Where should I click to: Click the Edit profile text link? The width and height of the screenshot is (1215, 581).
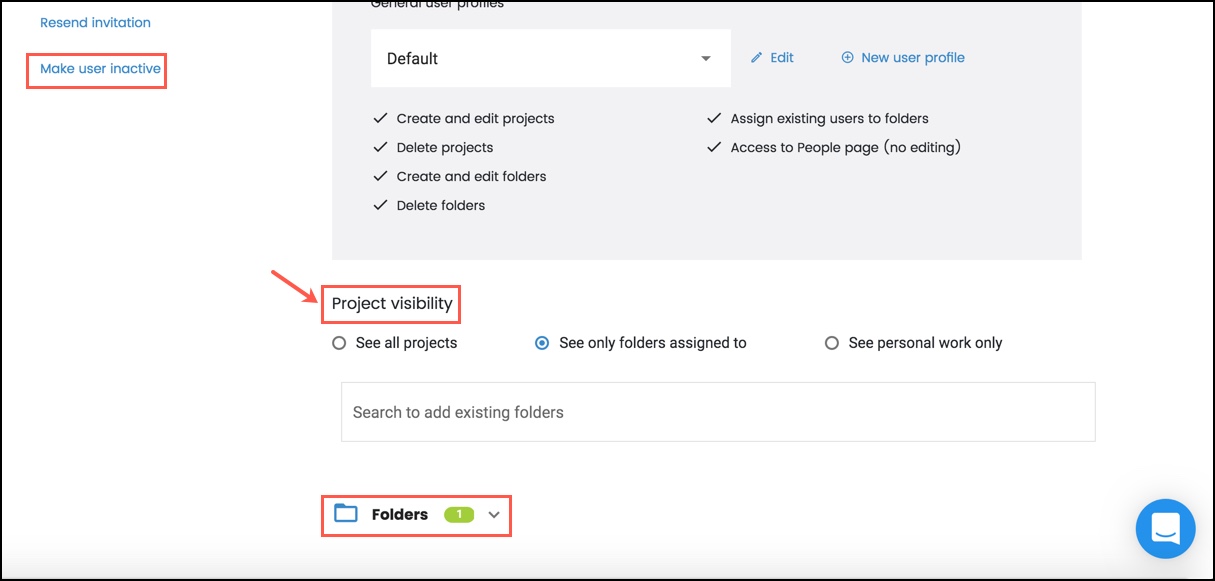coord(782,58)
